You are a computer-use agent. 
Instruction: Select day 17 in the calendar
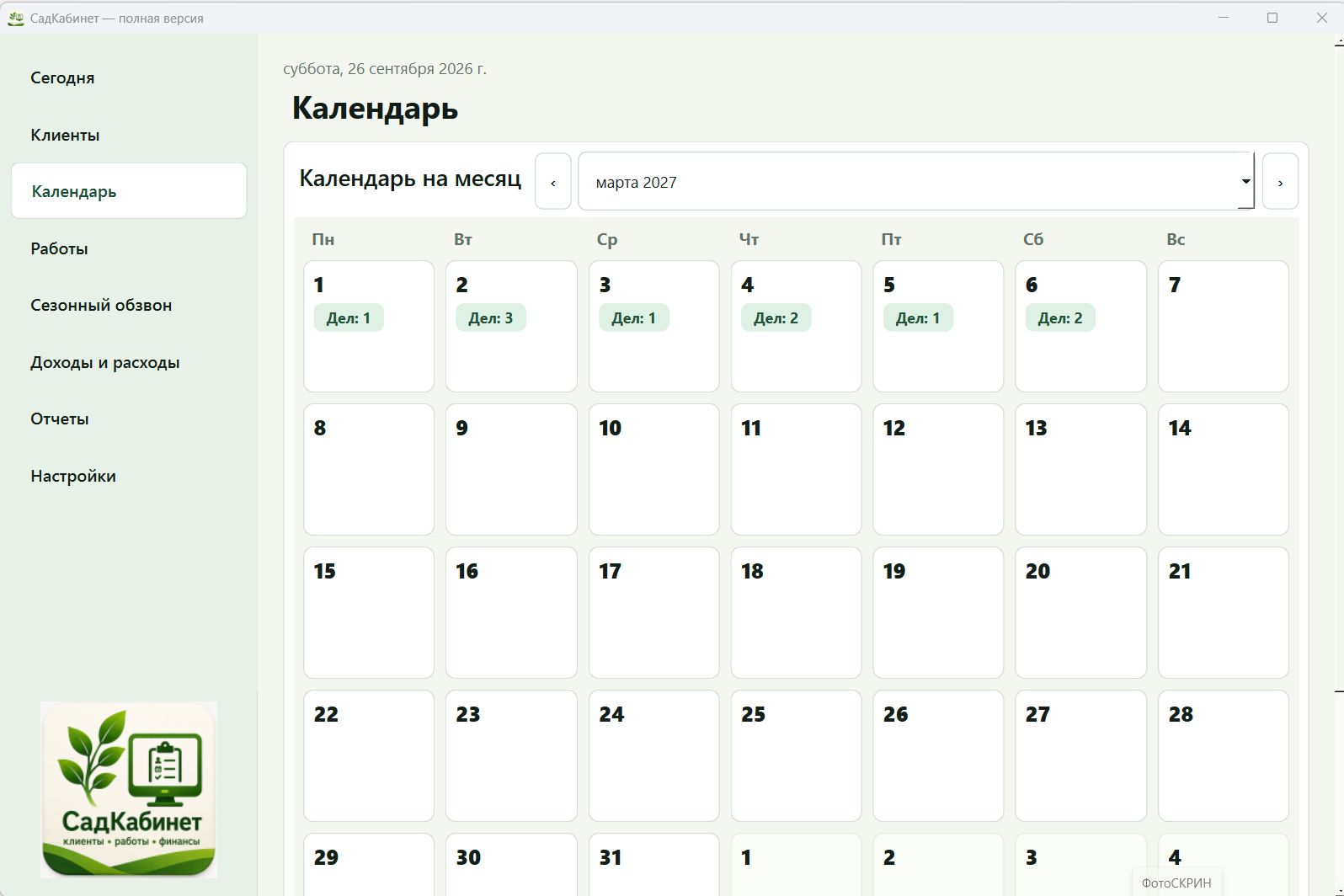[654, 613]
